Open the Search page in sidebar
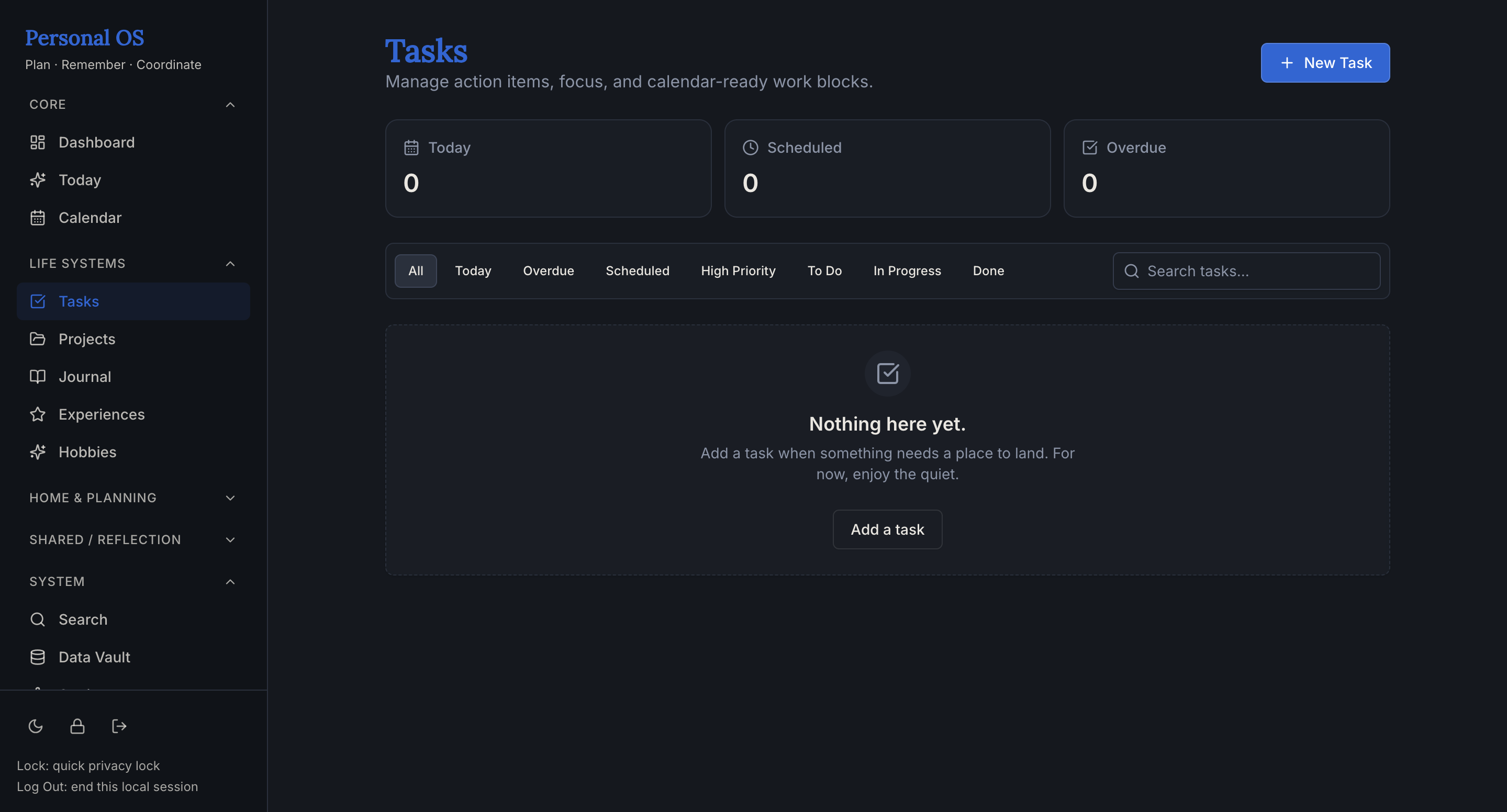This screenshot has width=1507, height=812. (x=133, y=619)
